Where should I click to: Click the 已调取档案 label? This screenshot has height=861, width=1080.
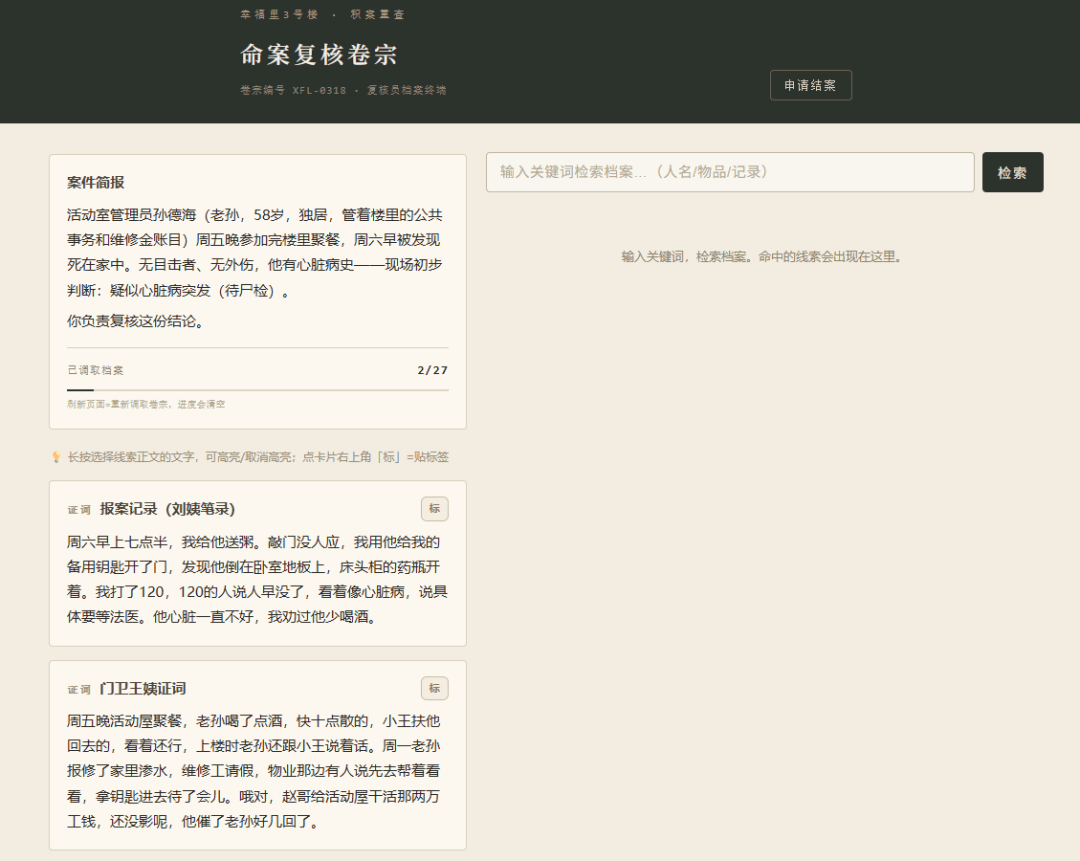pyautogui.click(x=95, y=370)
